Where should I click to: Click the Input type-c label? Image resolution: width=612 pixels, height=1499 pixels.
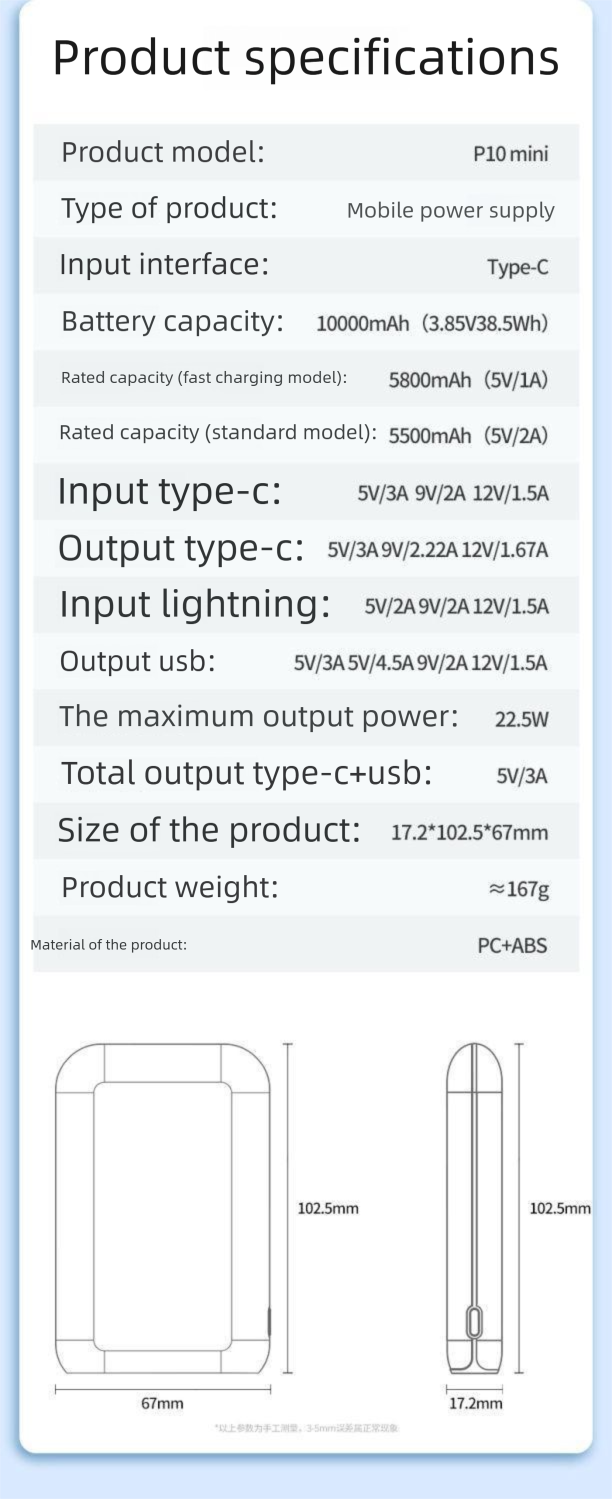170,492
